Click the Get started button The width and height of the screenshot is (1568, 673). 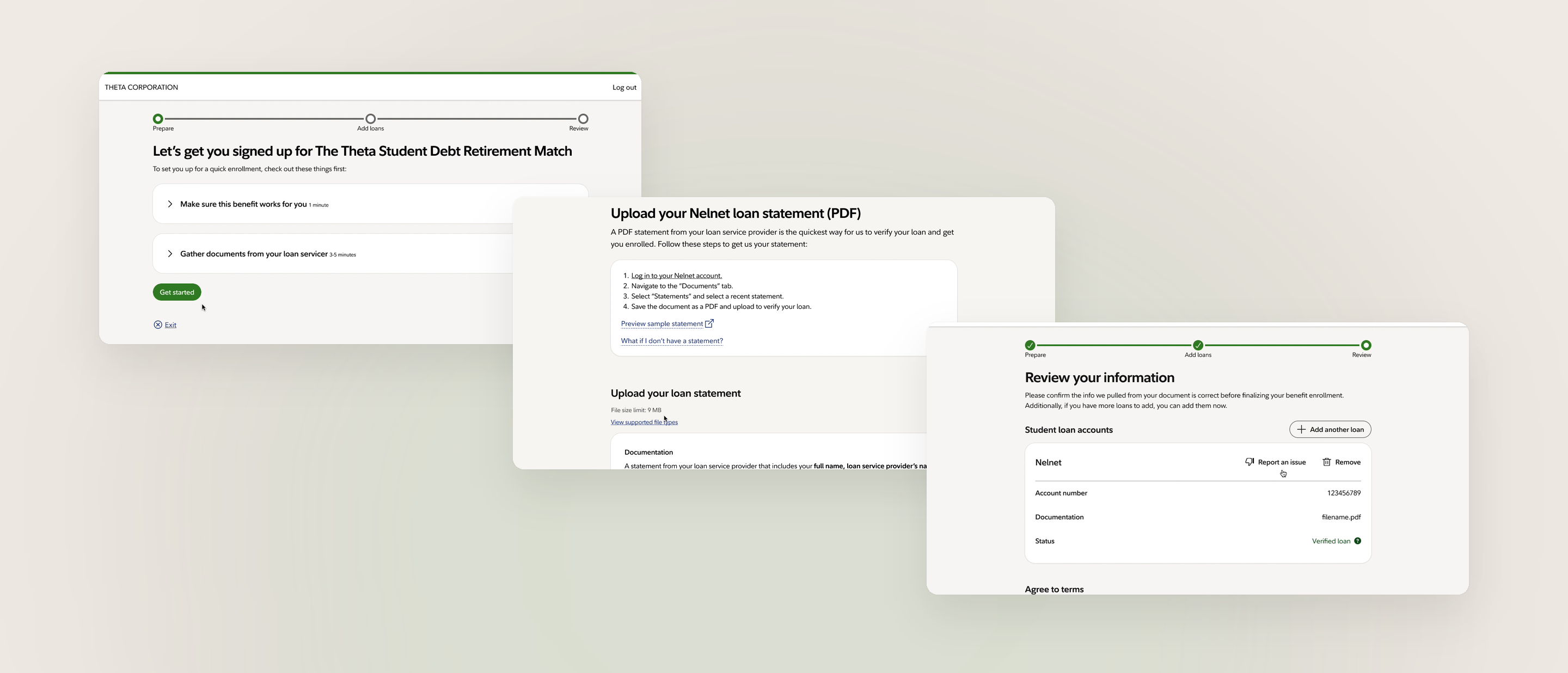click(176, 292)
